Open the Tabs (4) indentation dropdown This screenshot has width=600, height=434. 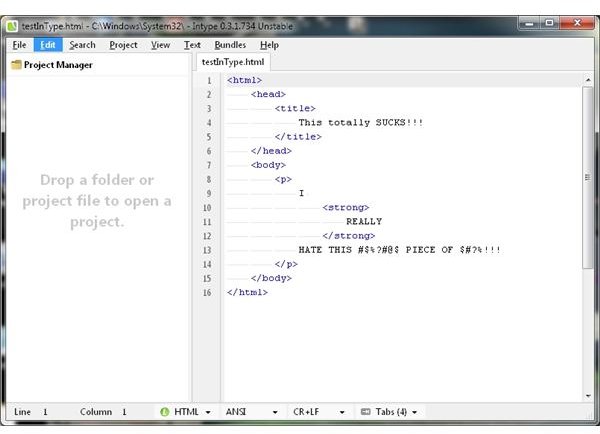pyautogui.click(x=389, y=412)
